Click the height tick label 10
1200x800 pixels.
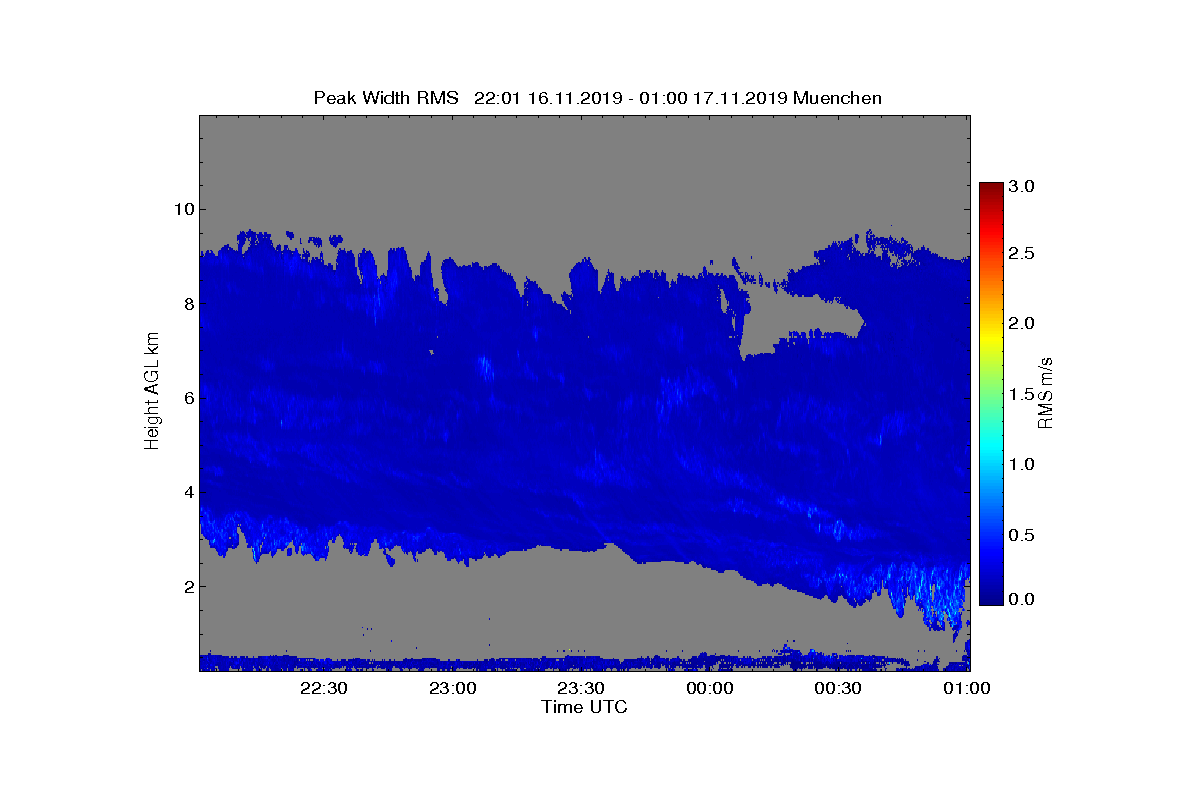182,209
